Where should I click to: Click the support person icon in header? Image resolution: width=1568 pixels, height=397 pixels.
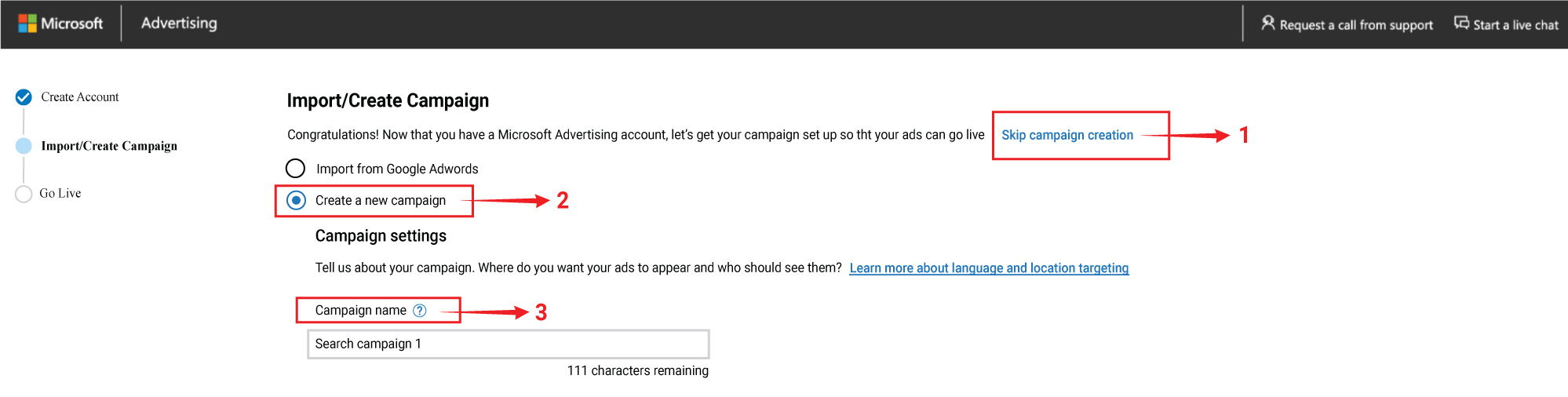click(1267, 24)
